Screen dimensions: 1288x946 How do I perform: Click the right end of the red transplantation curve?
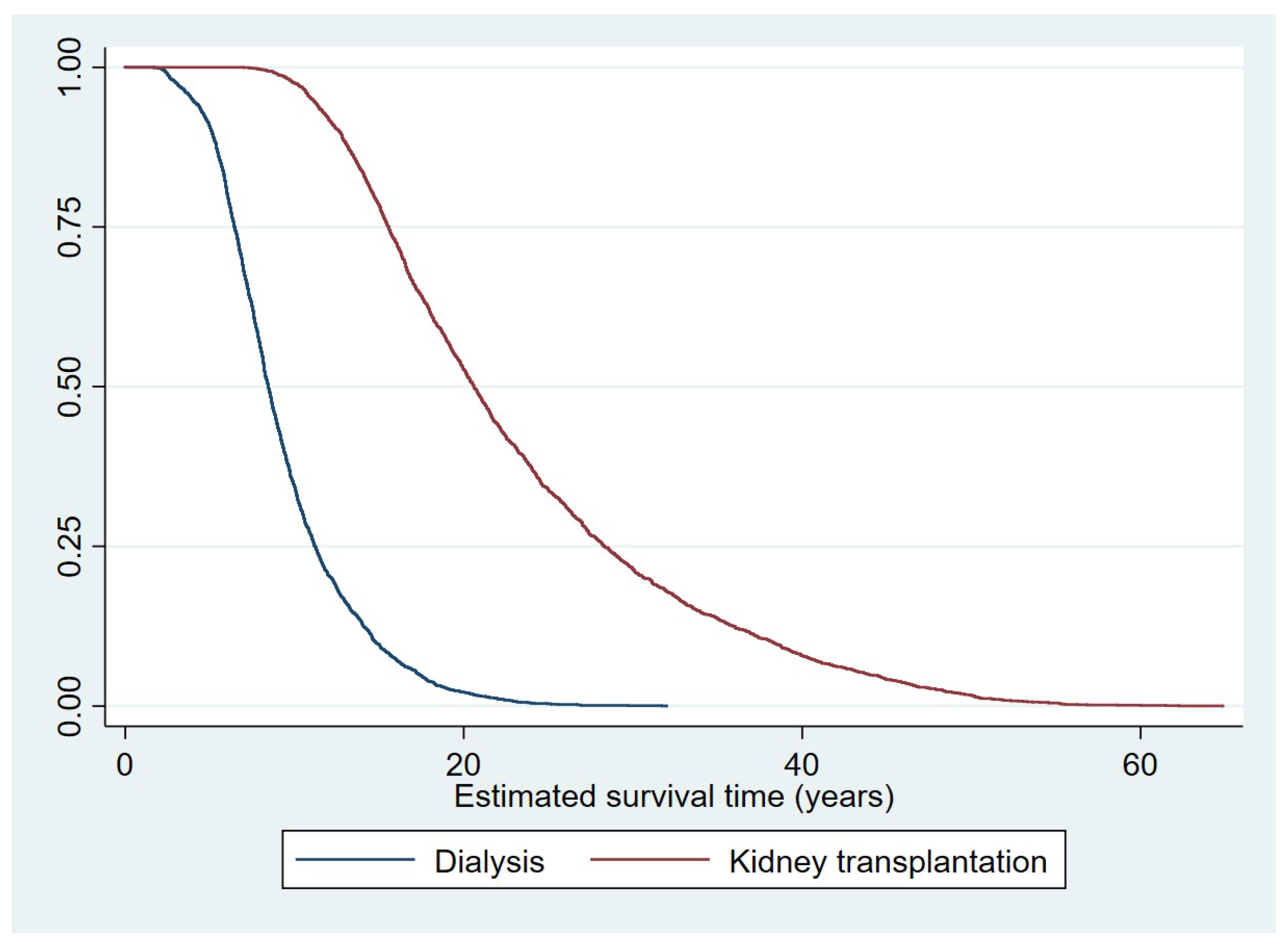(x=1223, y=705)
